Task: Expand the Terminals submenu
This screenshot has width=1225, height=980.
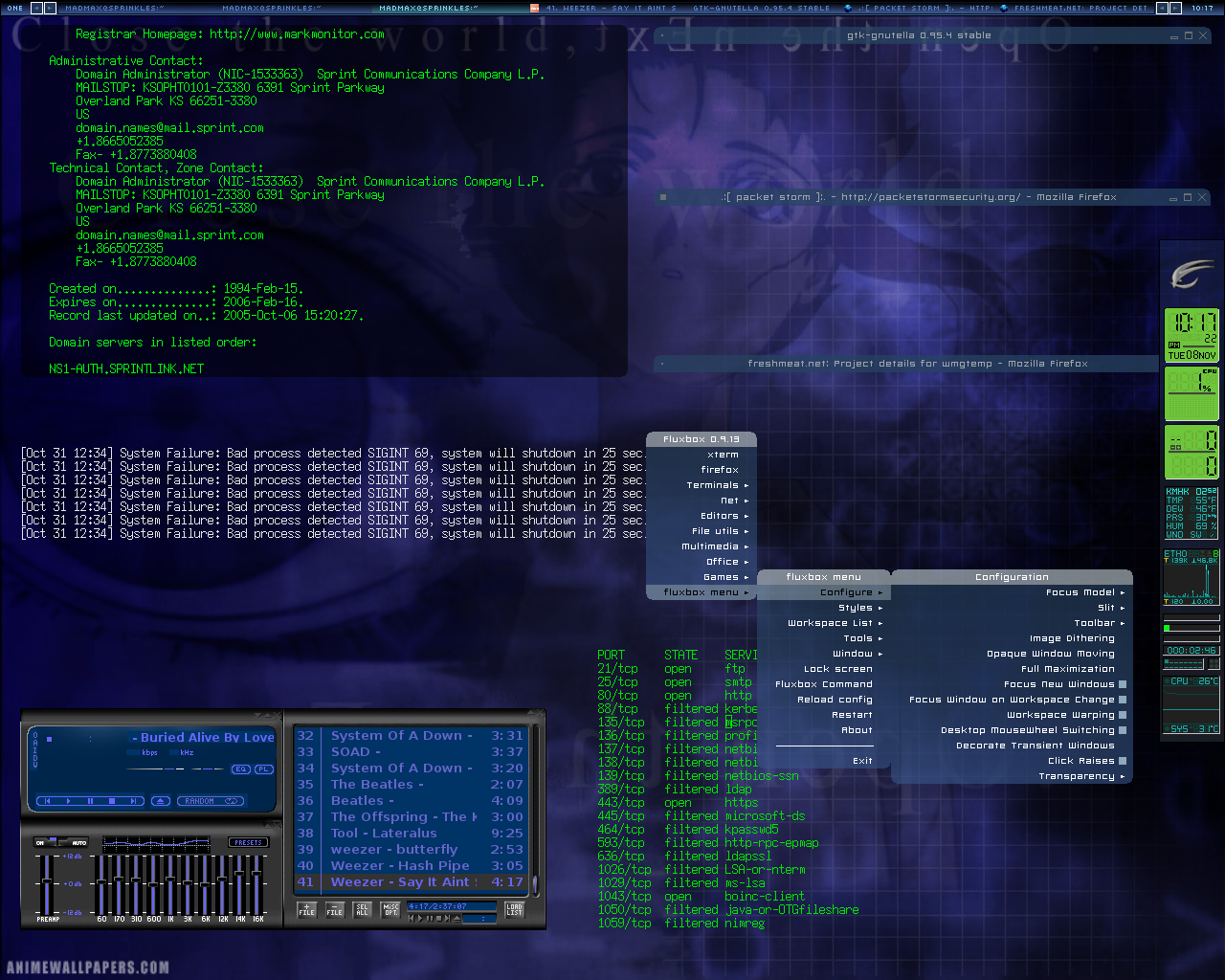Action: pyautogui.click(x=702, y=485)
